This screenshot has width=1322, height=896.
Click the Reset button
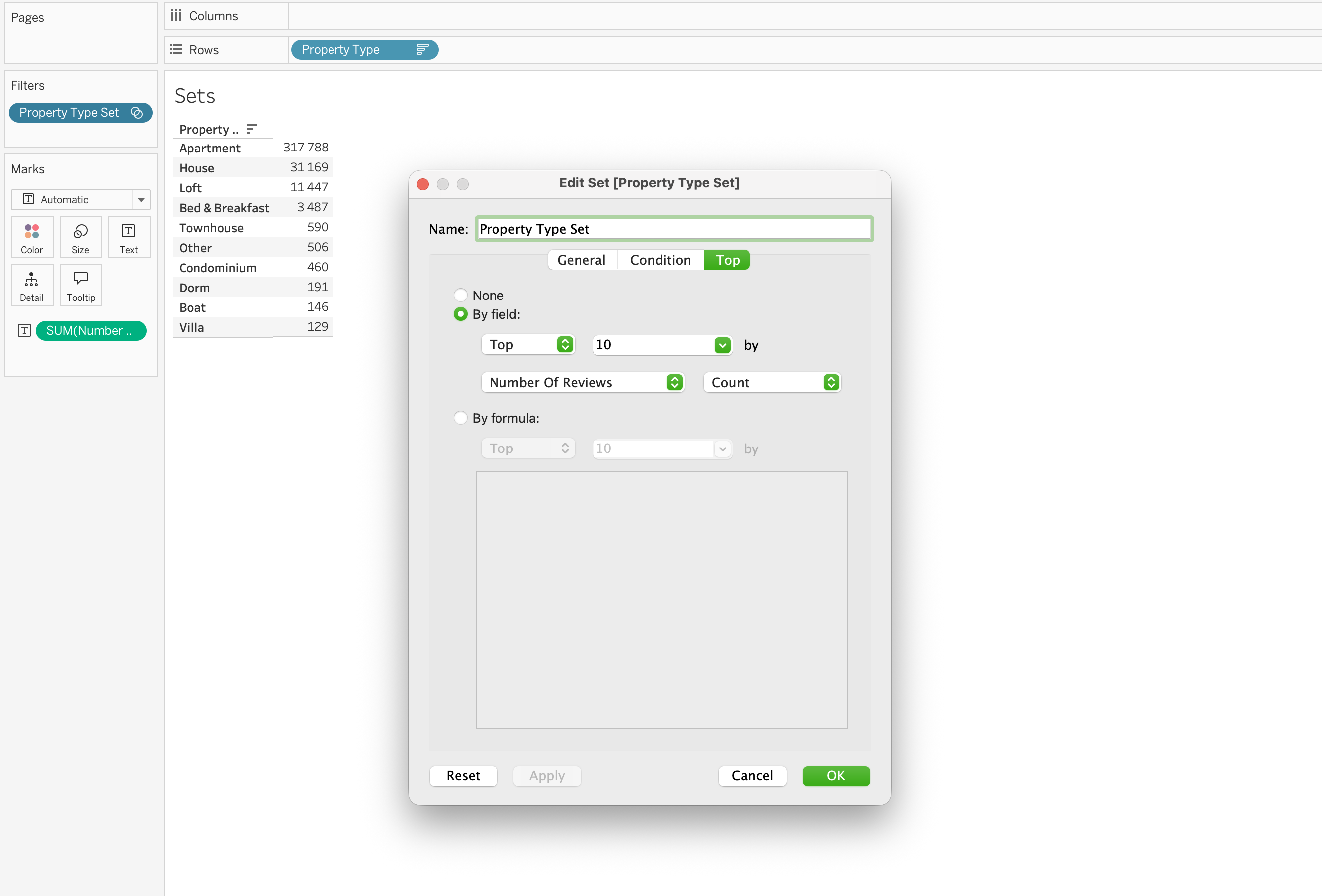click(x=463, y=776)
